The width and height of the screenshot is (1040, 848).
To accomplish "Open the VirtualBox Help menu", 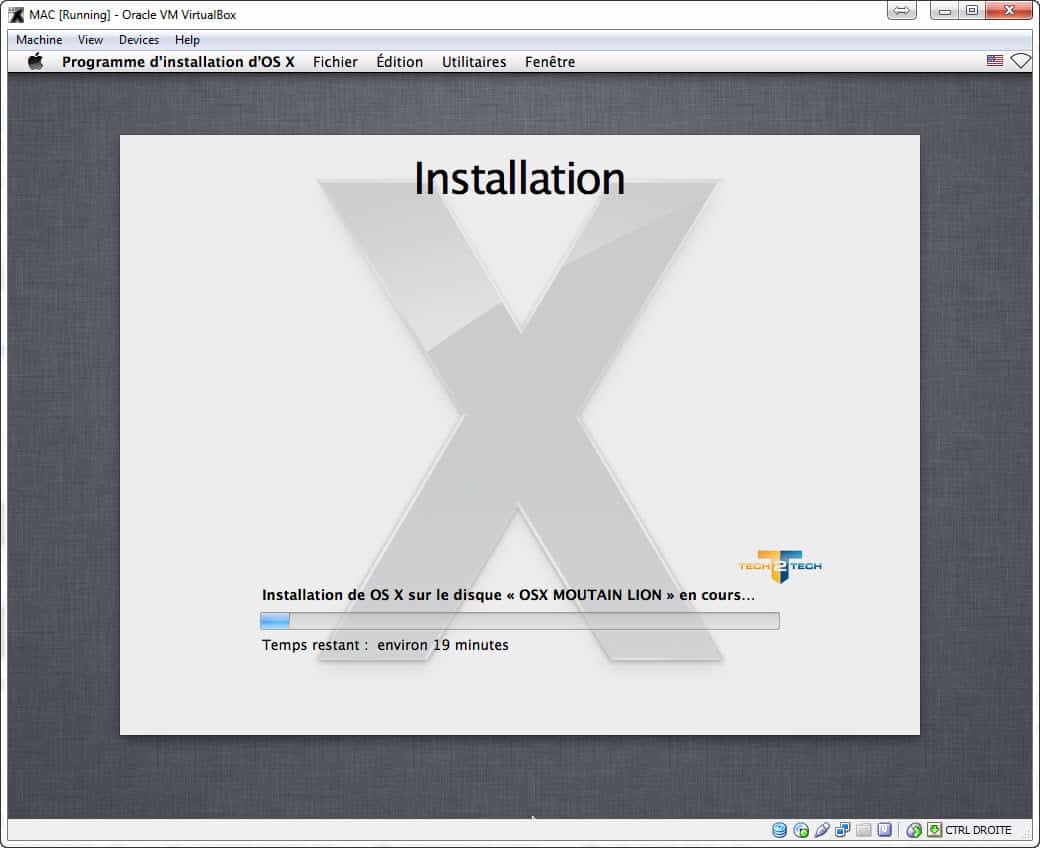I will (187, 40).
